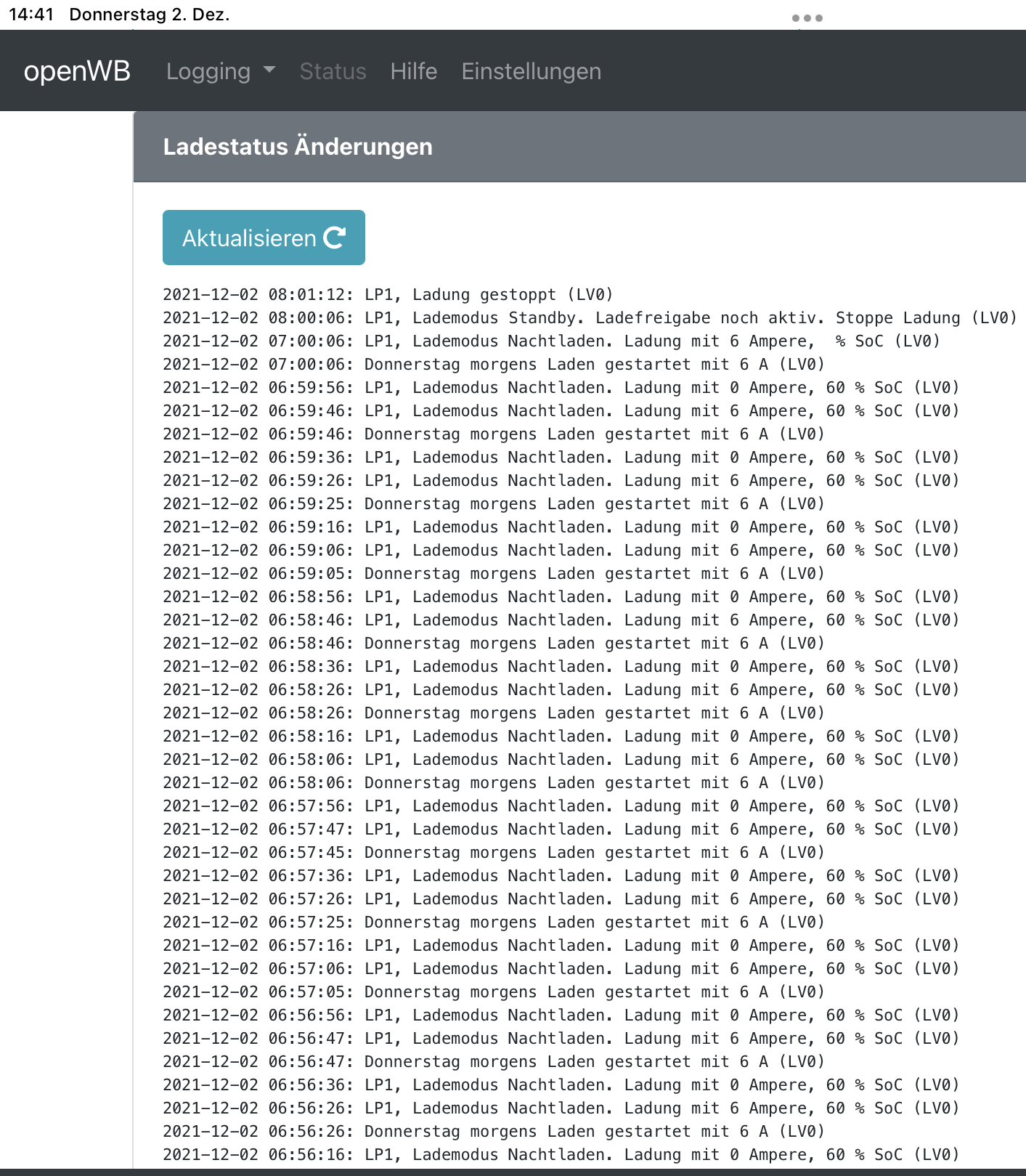Tap the 14:41 clock in status bar
1026x1176 pixels.
pos(31,15)
